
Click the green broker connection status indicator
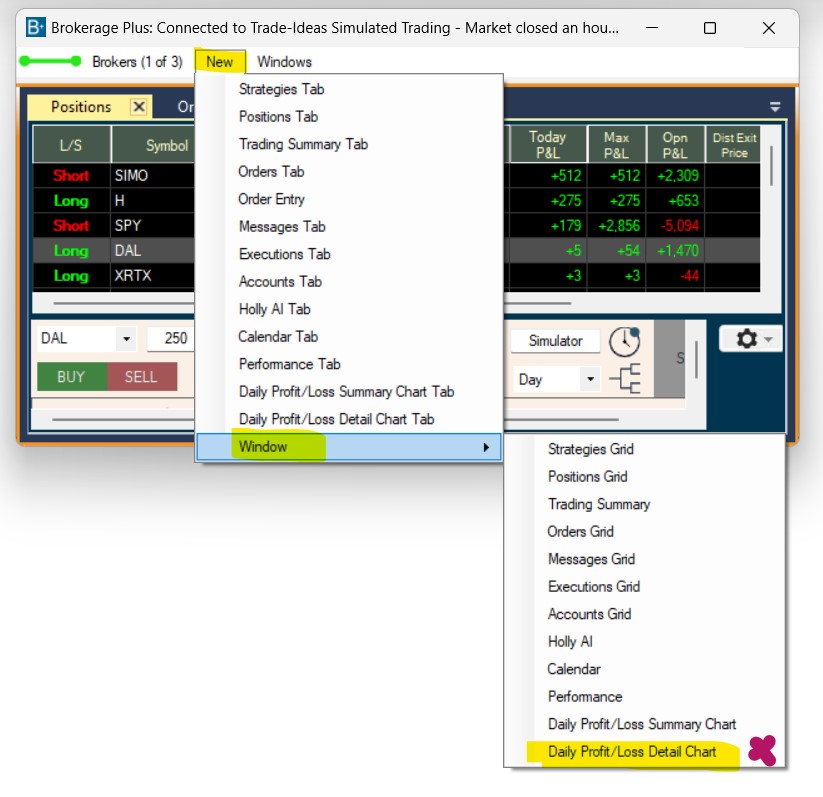50,62
